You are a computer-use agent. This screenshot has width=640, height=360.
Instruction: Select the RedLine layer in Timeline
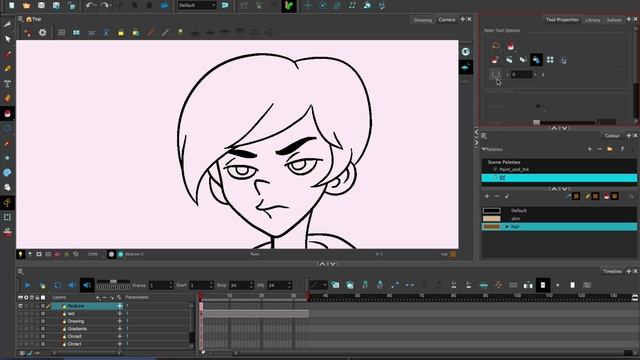[x=85, y=306]
